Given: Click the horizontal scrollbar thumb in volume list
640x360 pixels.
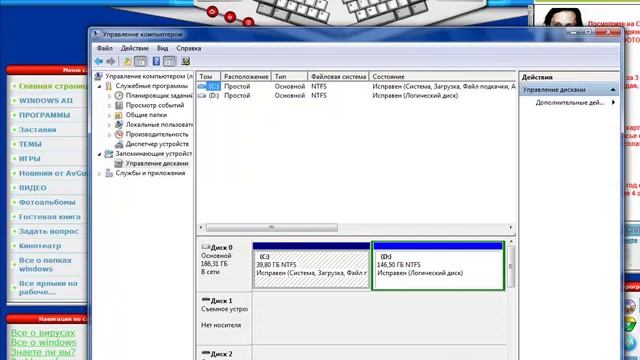Looking at the screenshot, I should click(x=271, y=227).
